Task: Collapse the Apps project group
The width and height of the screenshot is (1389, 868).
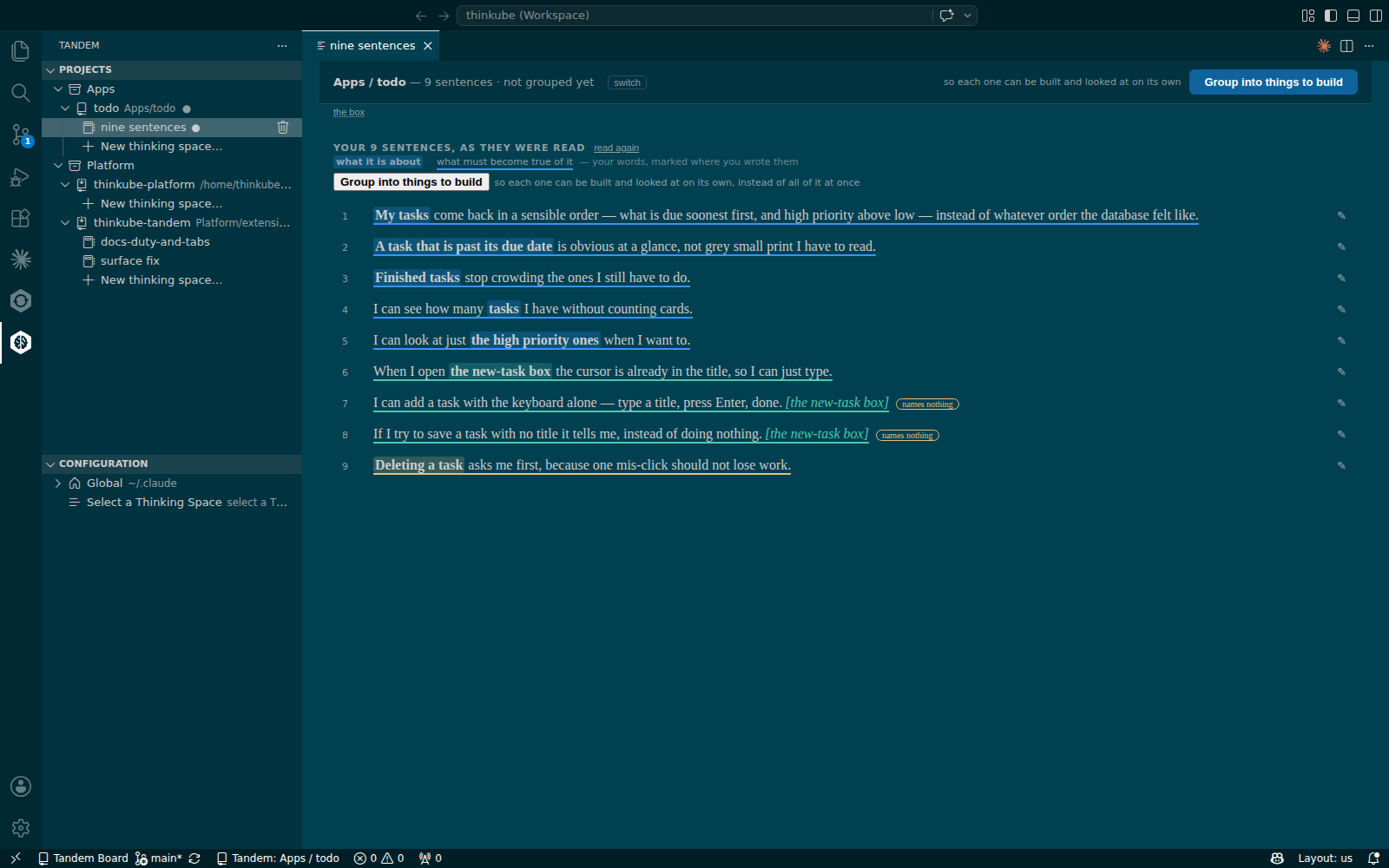Action: point(58,89)
